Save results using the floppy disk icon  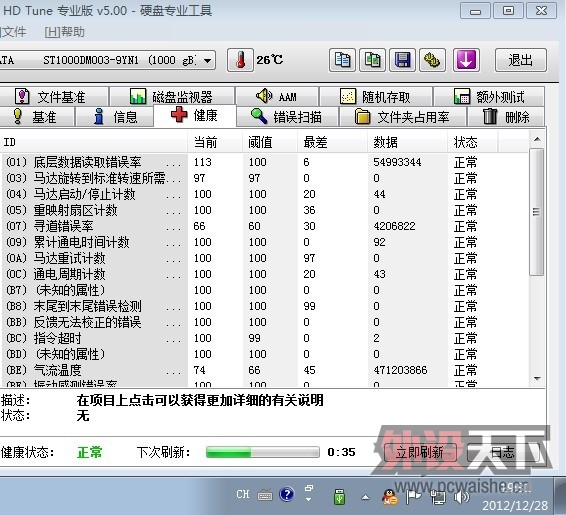402,60
